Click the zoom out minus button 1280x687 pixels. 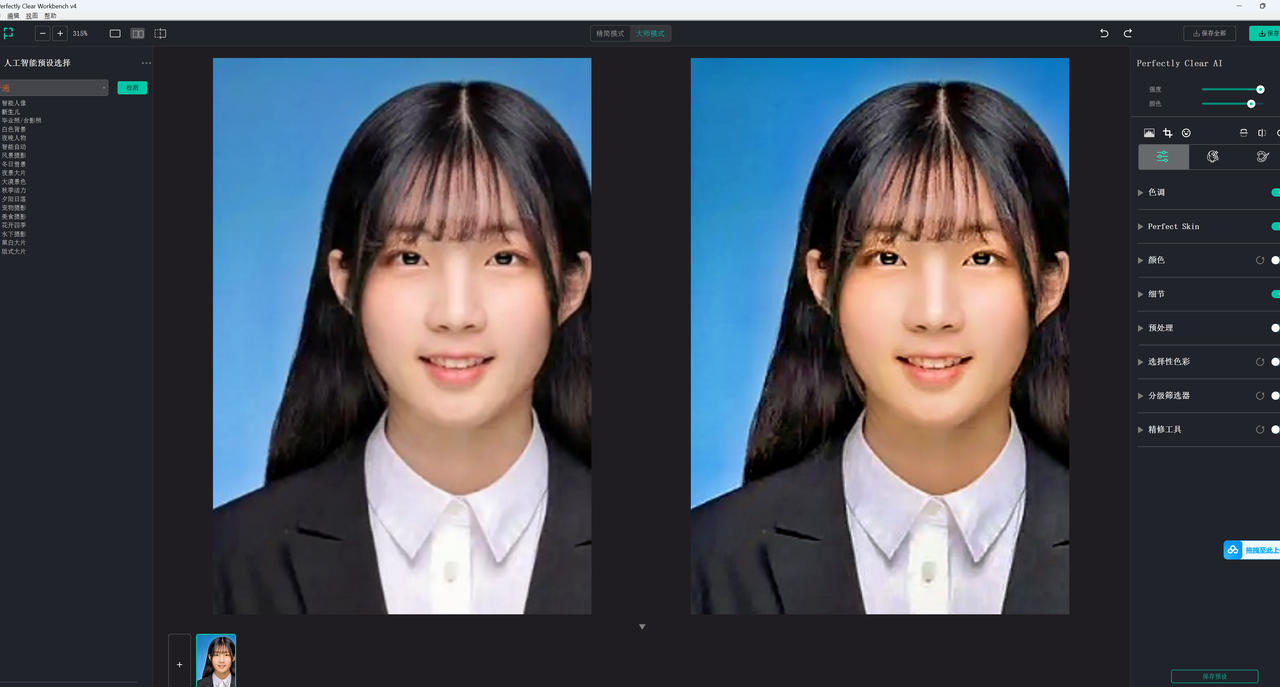click(x=43, y=33)
